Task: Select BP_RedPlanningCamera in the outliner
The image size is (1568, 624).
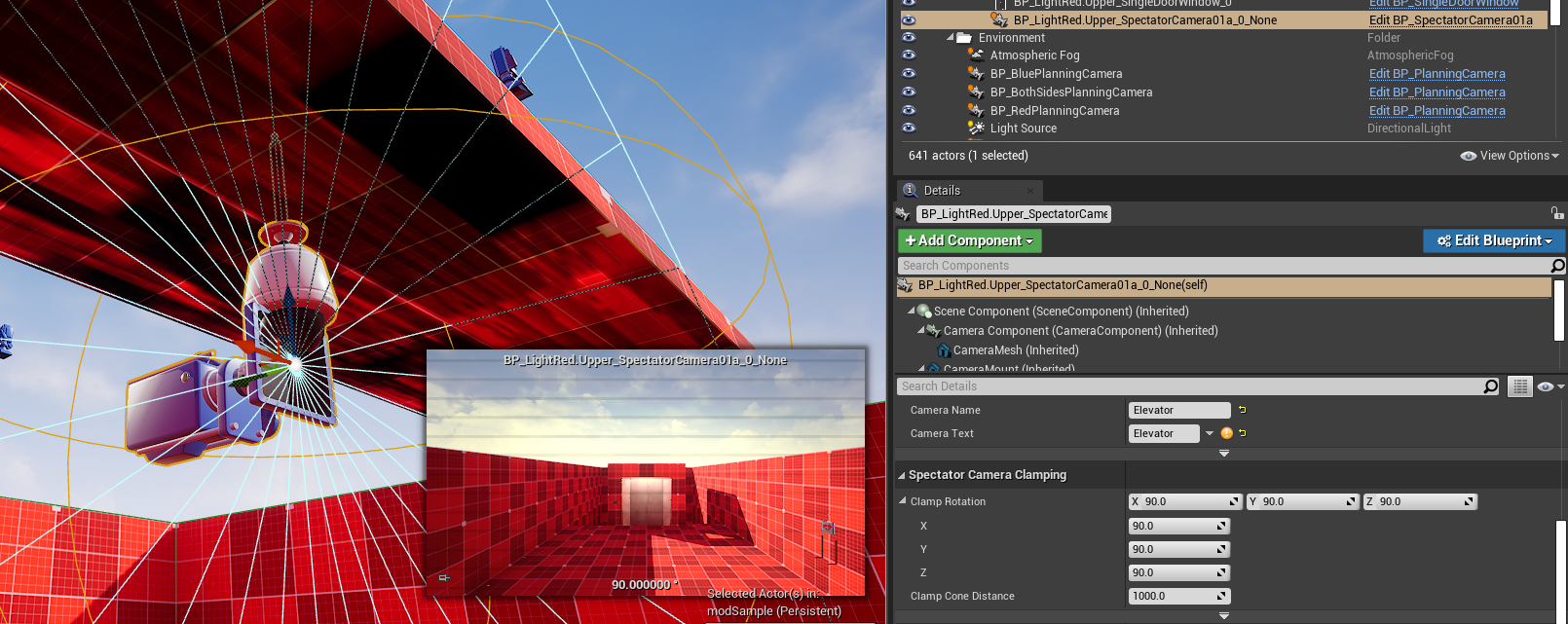Action: (1055, 111)
